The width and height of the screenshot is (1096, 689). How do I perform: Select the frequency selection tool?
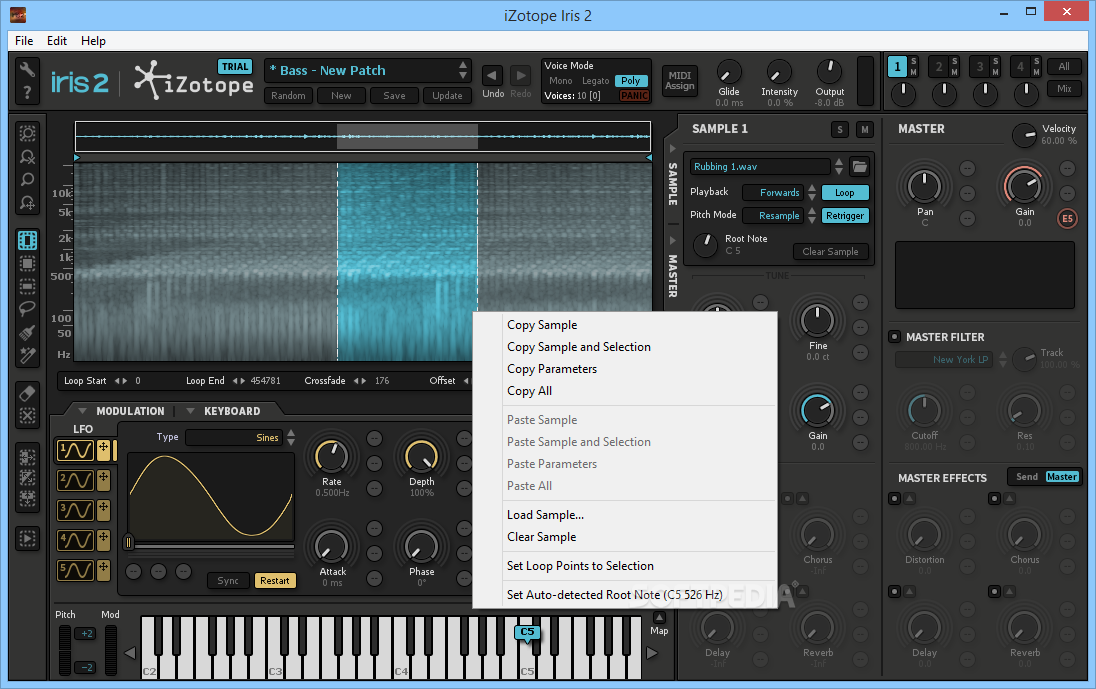tap(27, 287)
